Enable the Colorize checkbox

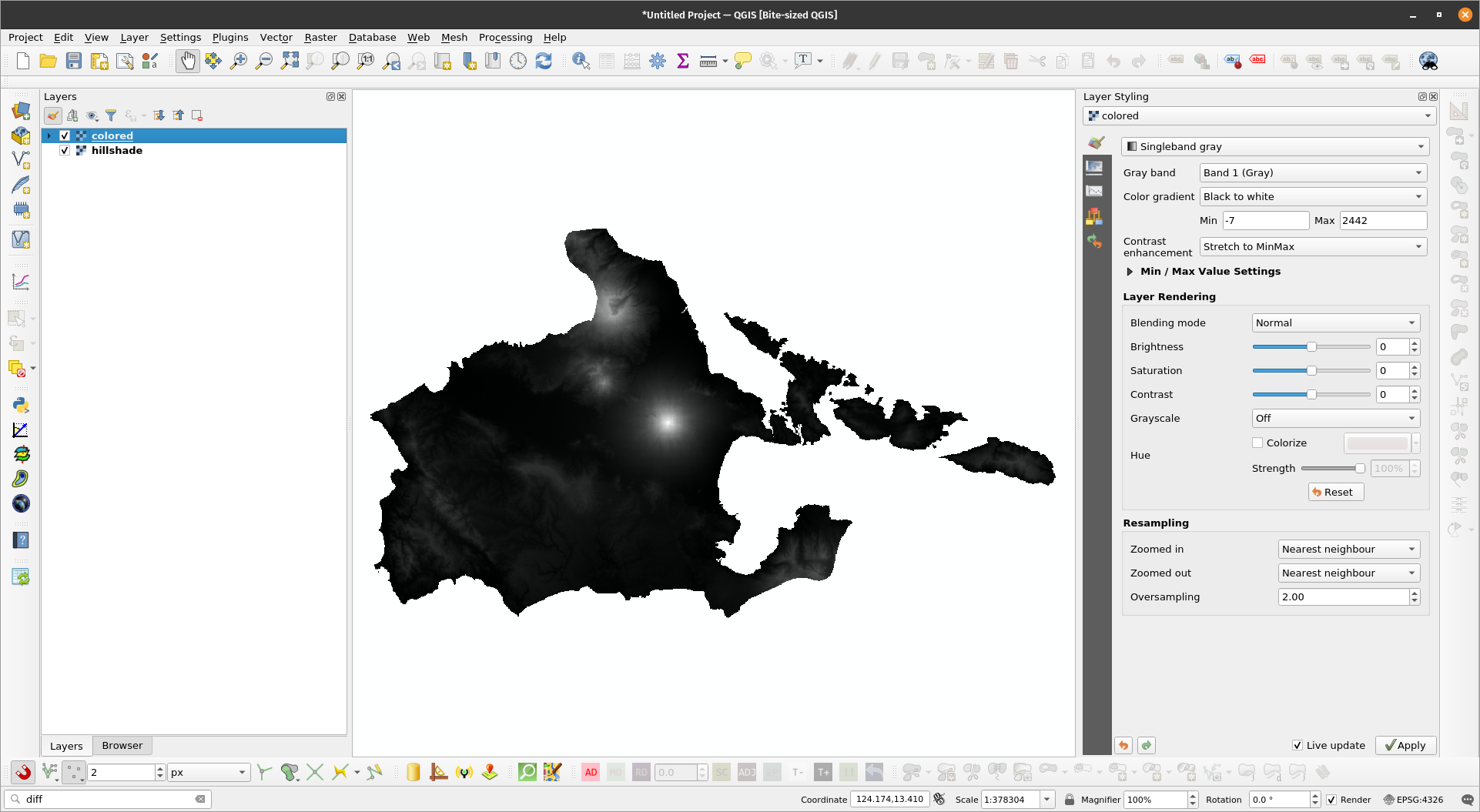1257,443
